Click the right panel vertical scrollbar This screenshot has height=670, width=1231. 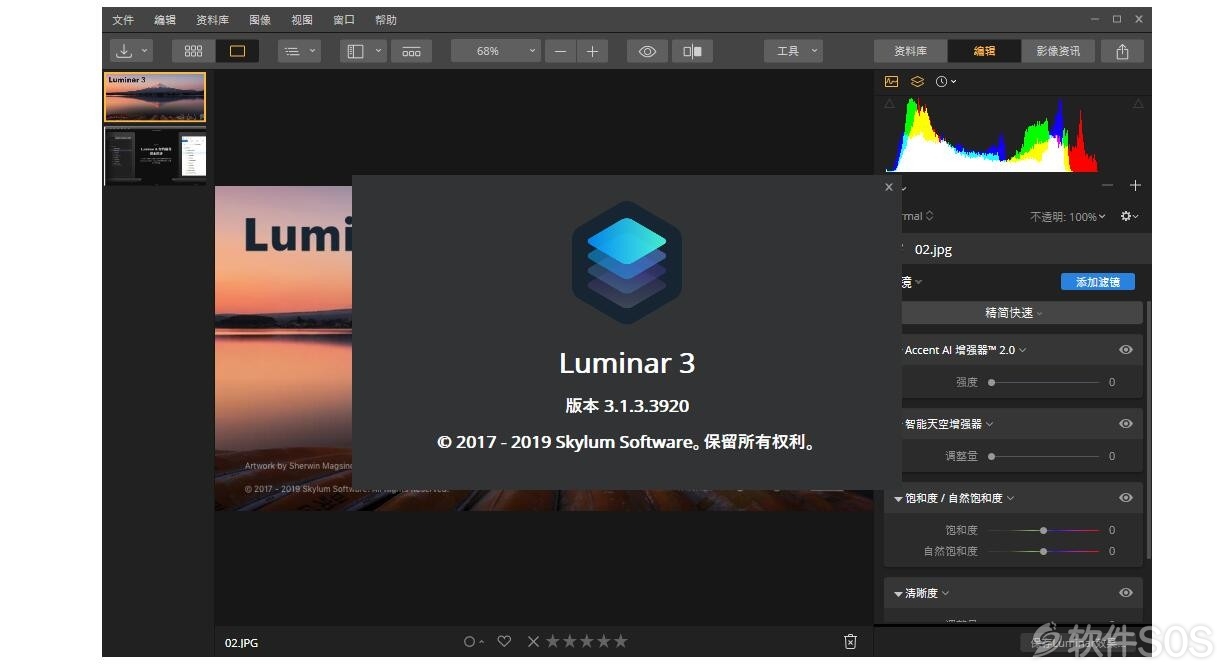click(x=1148, y=430)
